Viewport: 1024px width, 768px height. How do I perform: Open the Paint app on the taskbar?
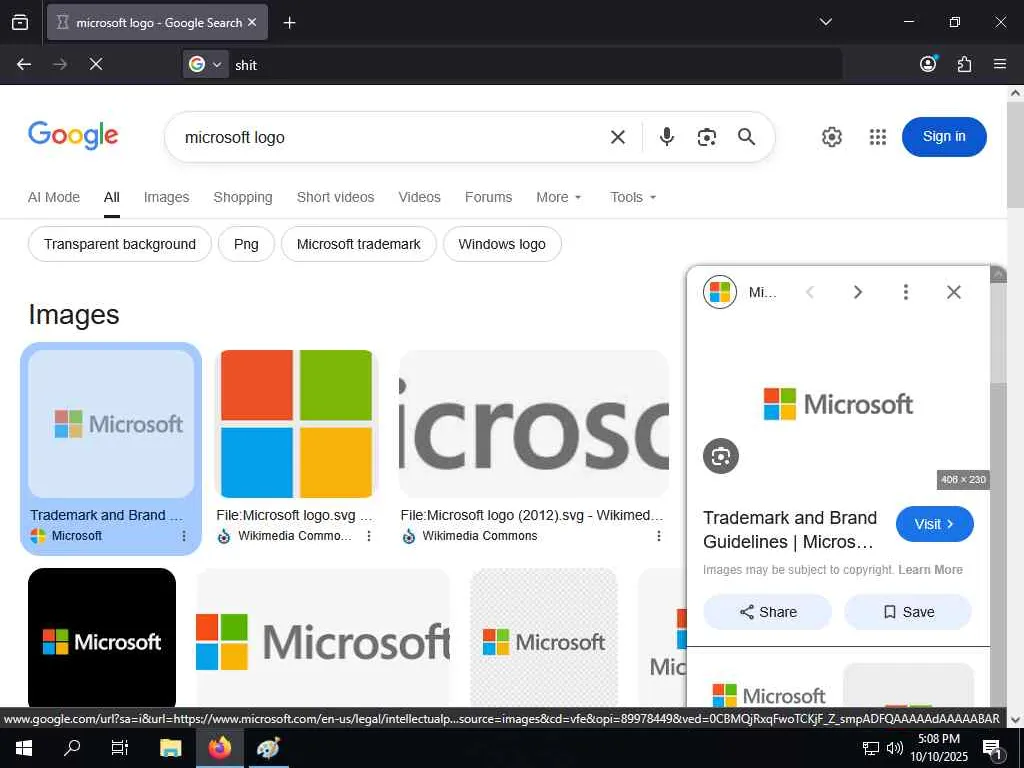(268, 748)
